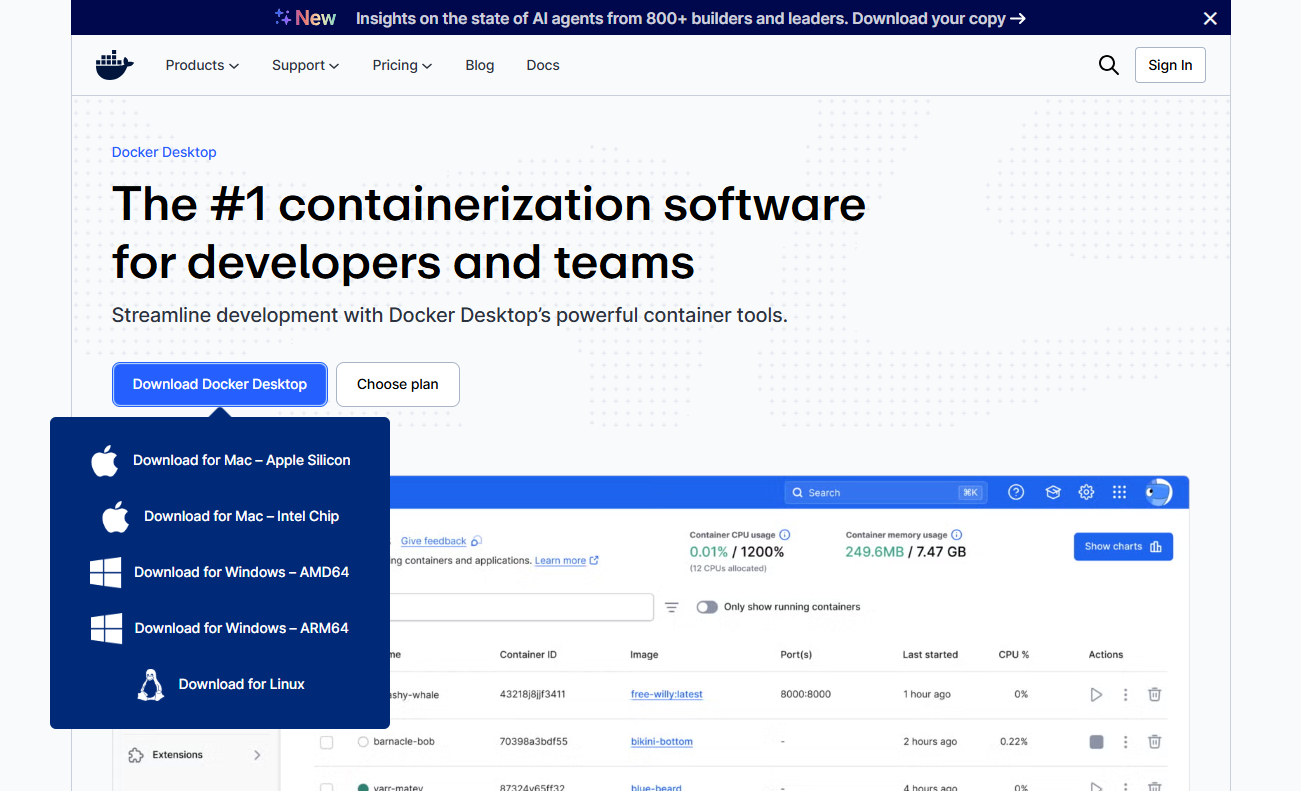Click container ID 43218j8jjf3411
Screen dimensions: 1301x791
[533, 694]
